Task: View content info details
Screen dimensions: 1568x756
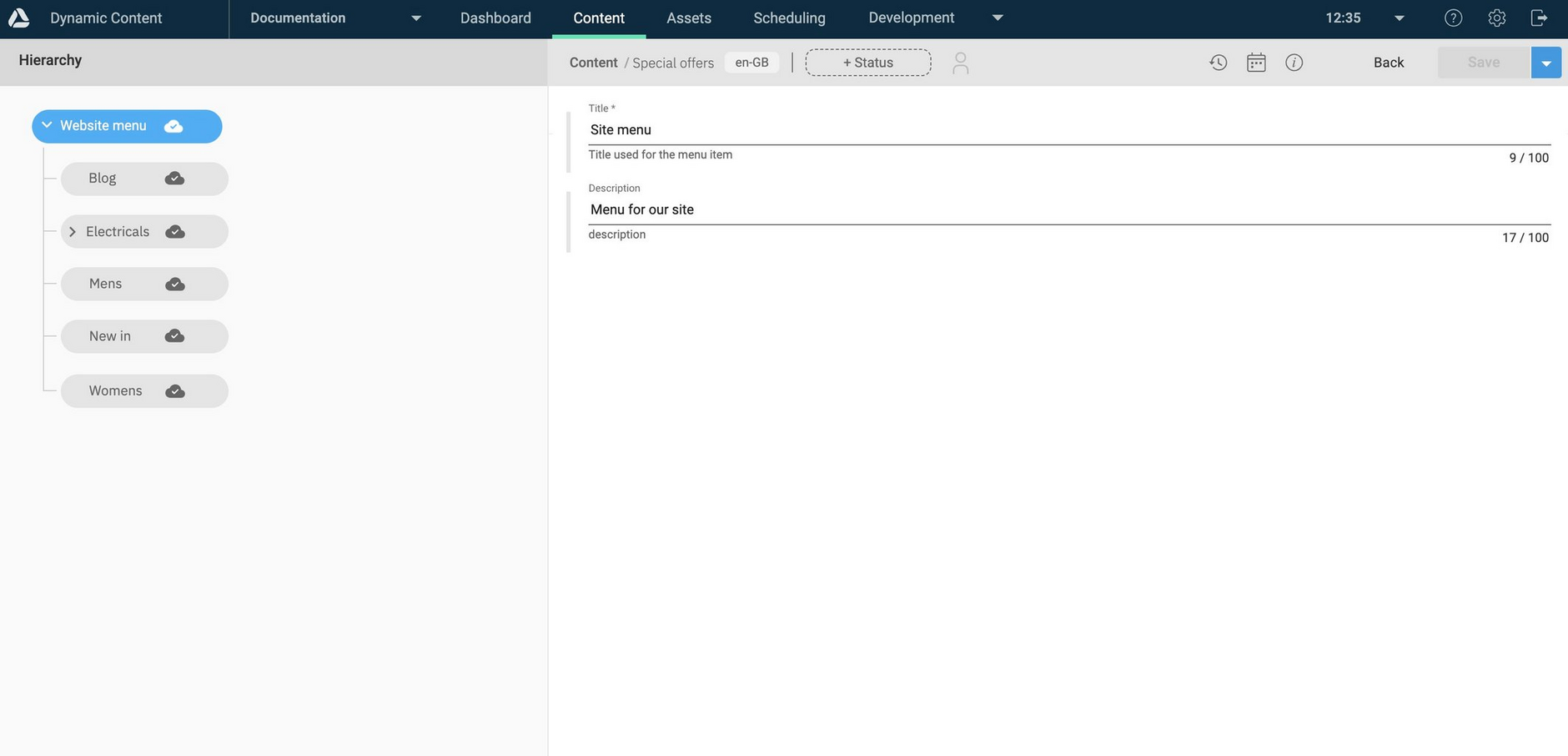Action: (1294, 62)
